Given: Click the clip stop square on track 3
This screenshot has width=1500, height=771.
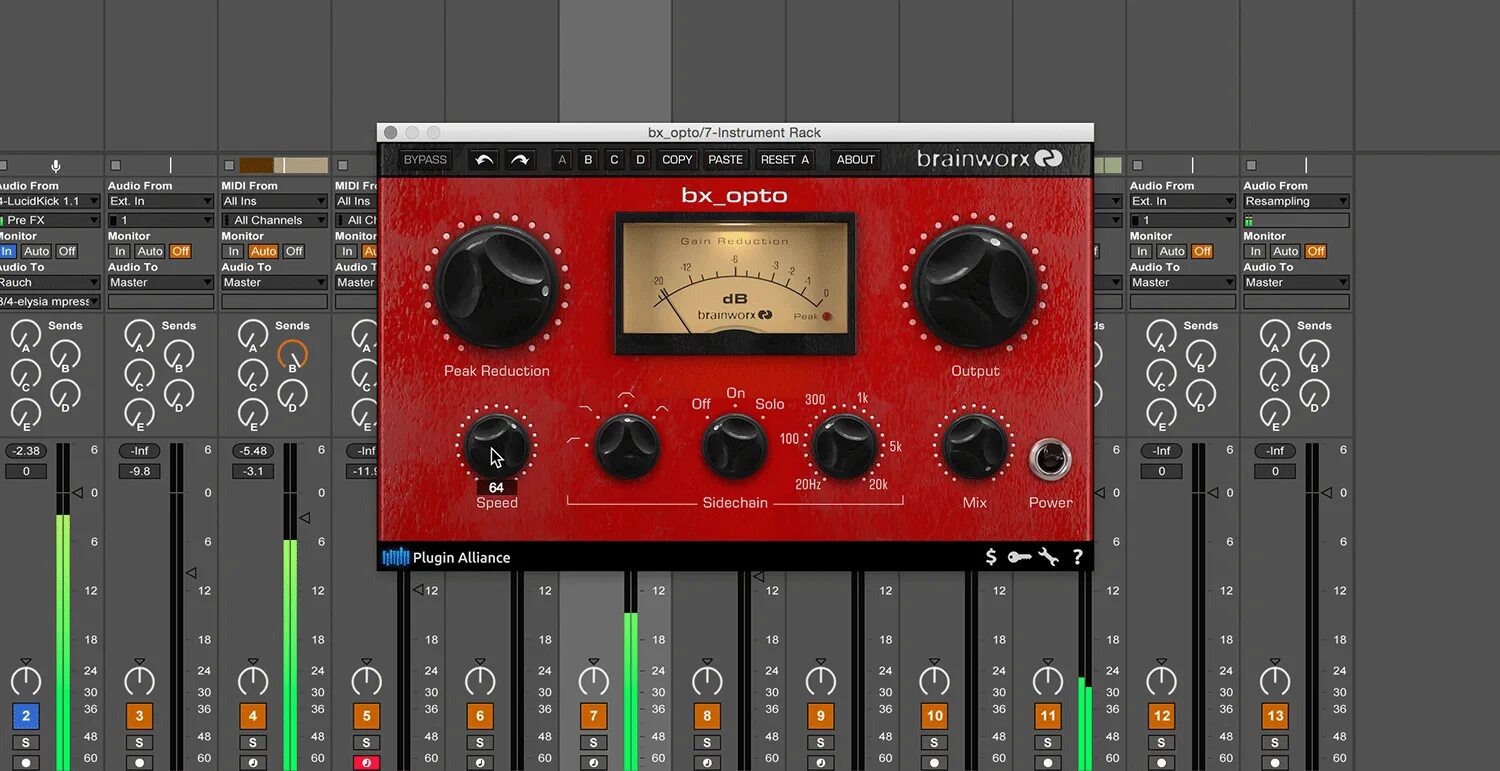Looking at the screenshot, I should tap(115, 165).
